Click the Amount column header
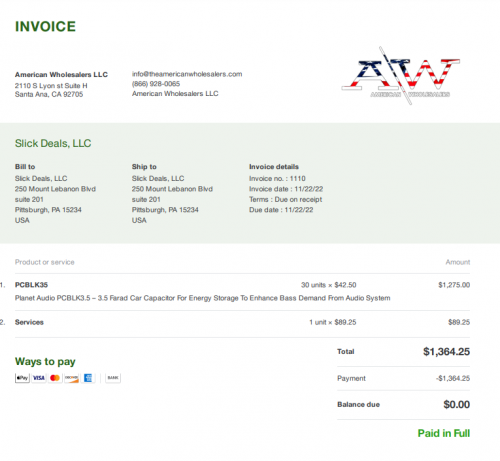 point(458,262)
